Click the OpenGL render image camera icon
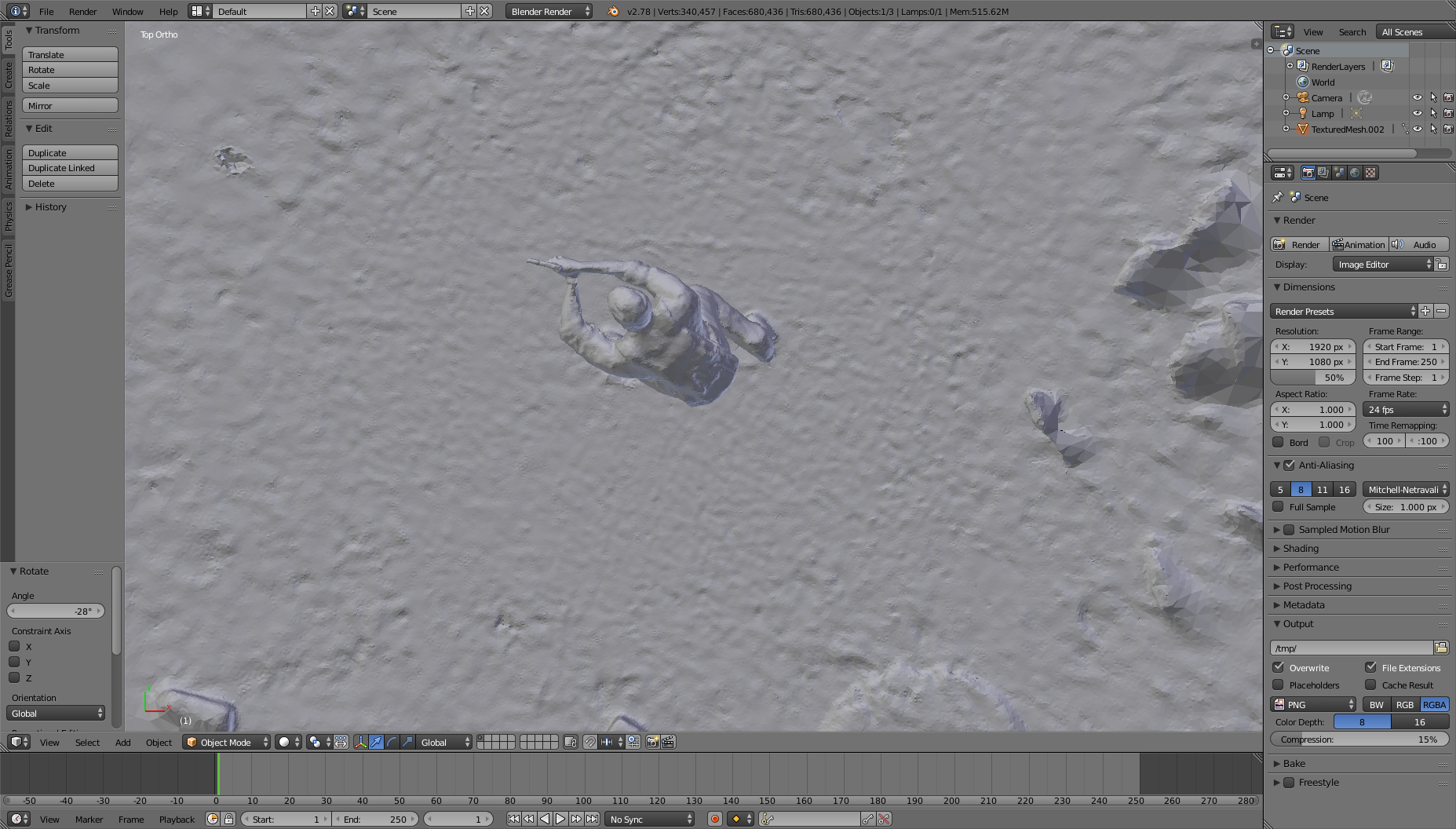Viewport: 1456px width, 829px height. click(x=652, y=742)
